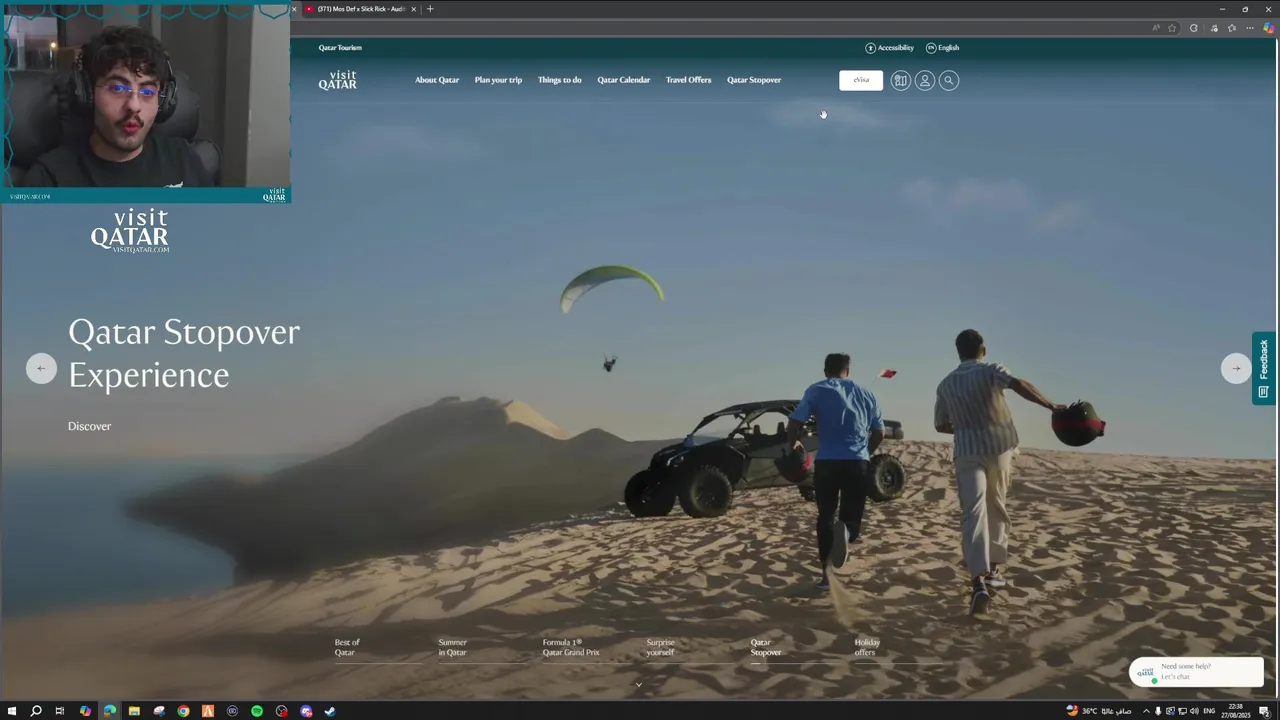Open the About Qatar menu
Image resolution: width=1280 pixels, height=720 pixels.
pos(437,80)
